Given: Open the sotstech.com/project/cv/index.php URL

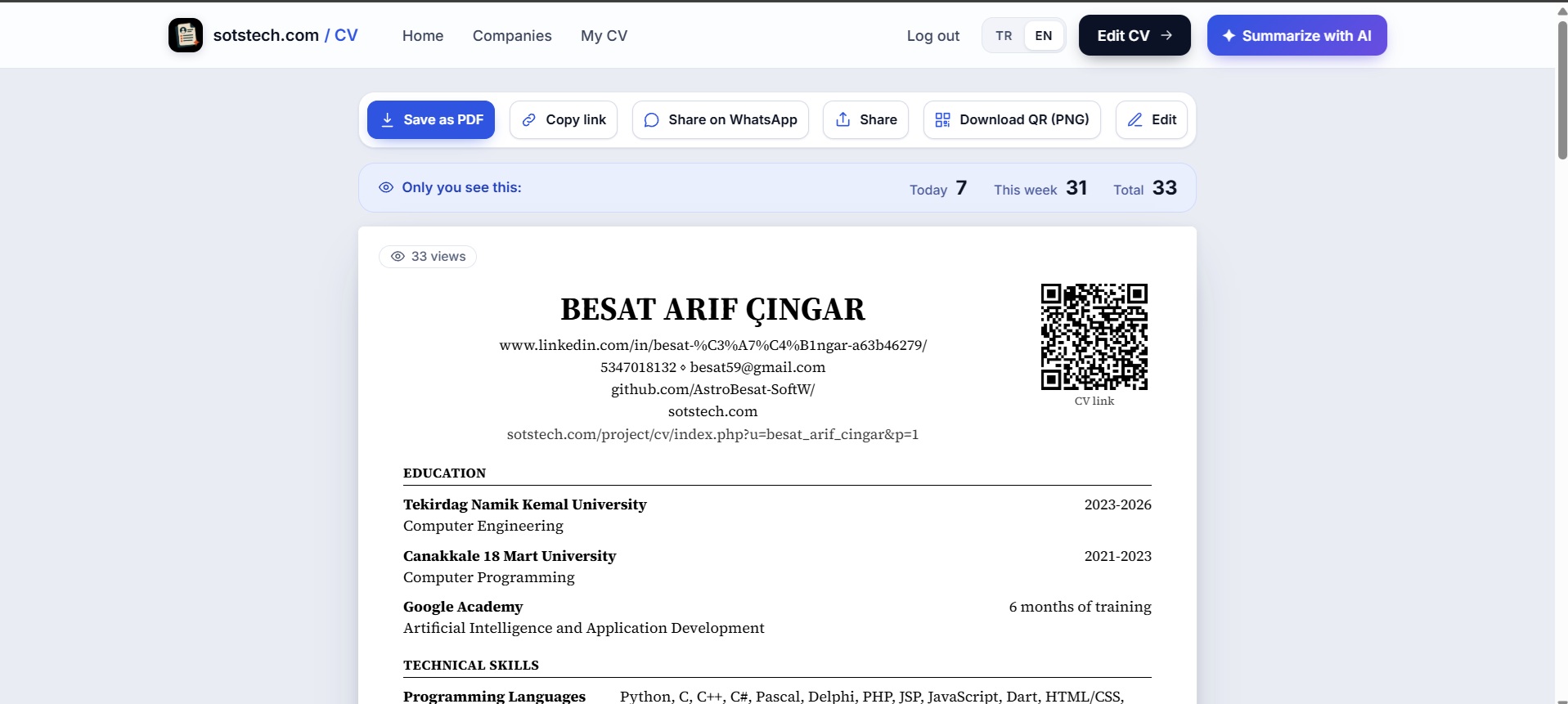Looking at the screenshot, I should click(713, 434).
